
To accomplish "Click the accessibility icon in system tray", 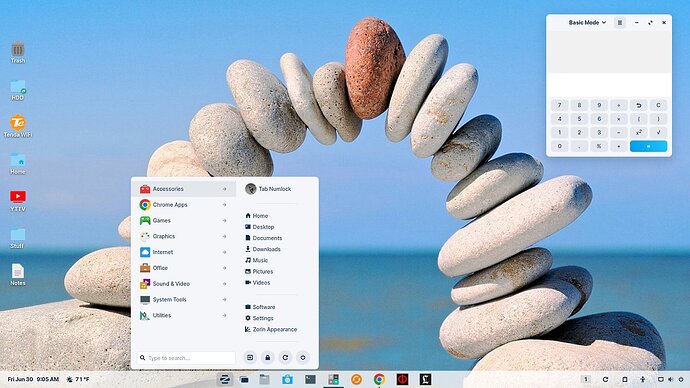I will [642, 379].
